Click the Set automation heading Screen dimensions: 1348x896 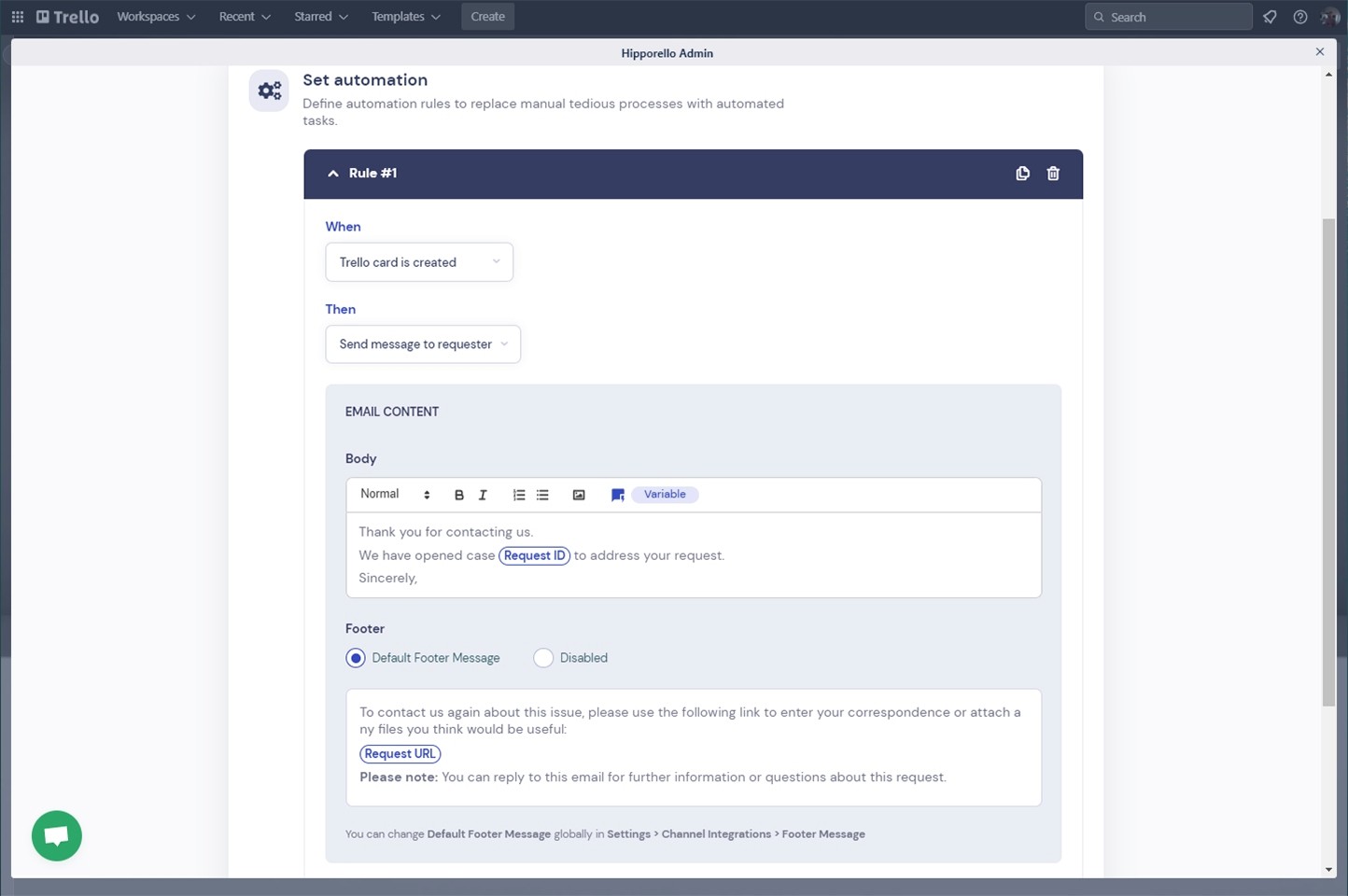click(365, 80)
